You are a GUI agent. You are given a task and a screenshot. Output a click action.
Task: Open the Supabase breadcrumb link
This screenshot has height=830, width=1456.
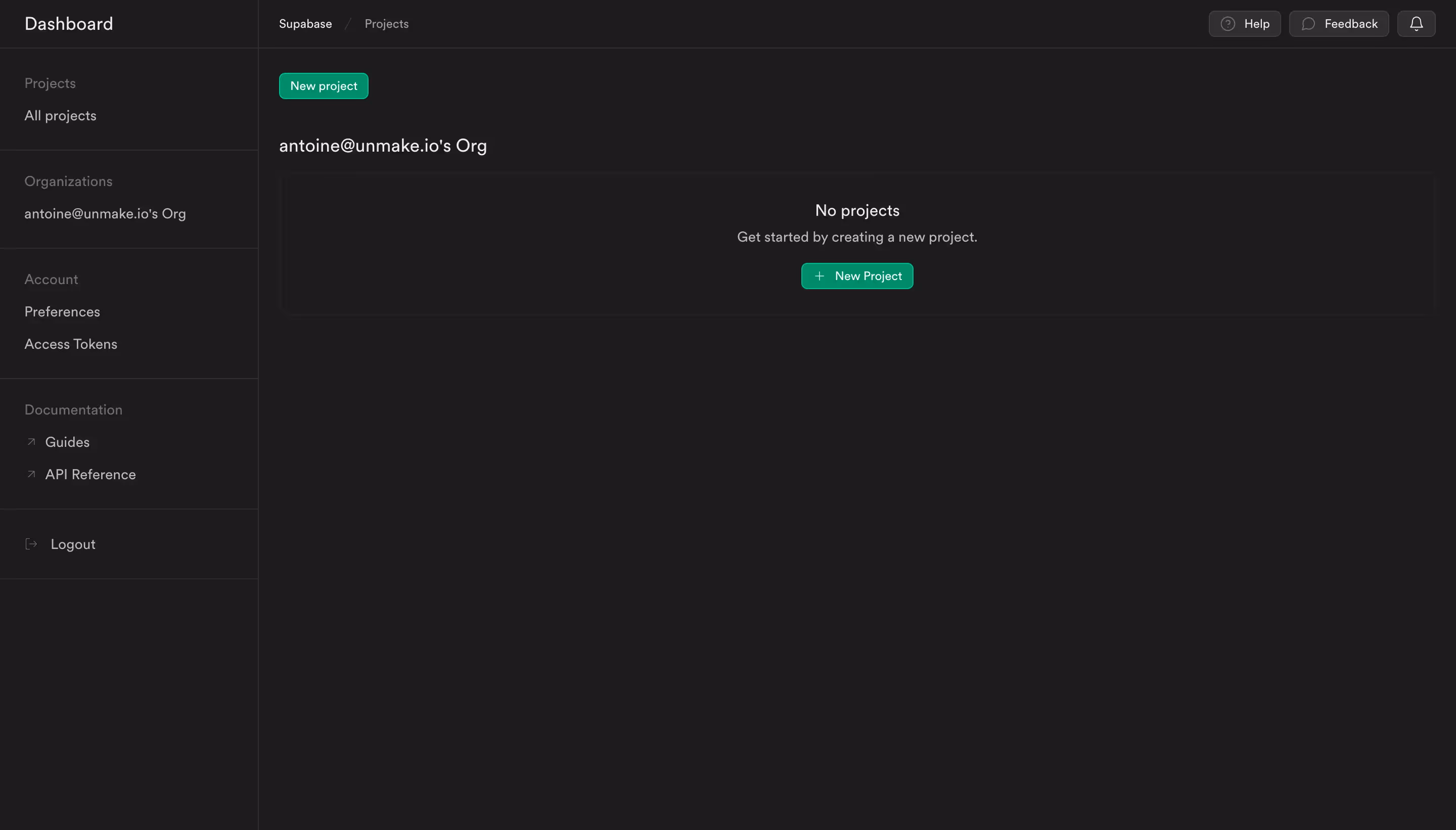click(x=304, y=23)
